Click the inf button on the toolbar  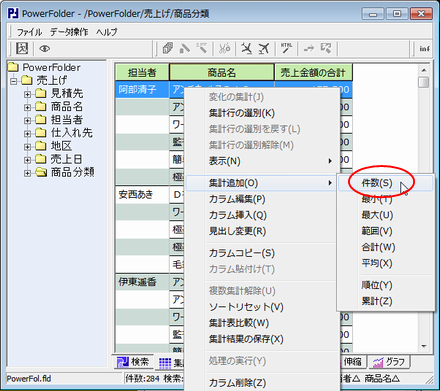pos(424,49)
